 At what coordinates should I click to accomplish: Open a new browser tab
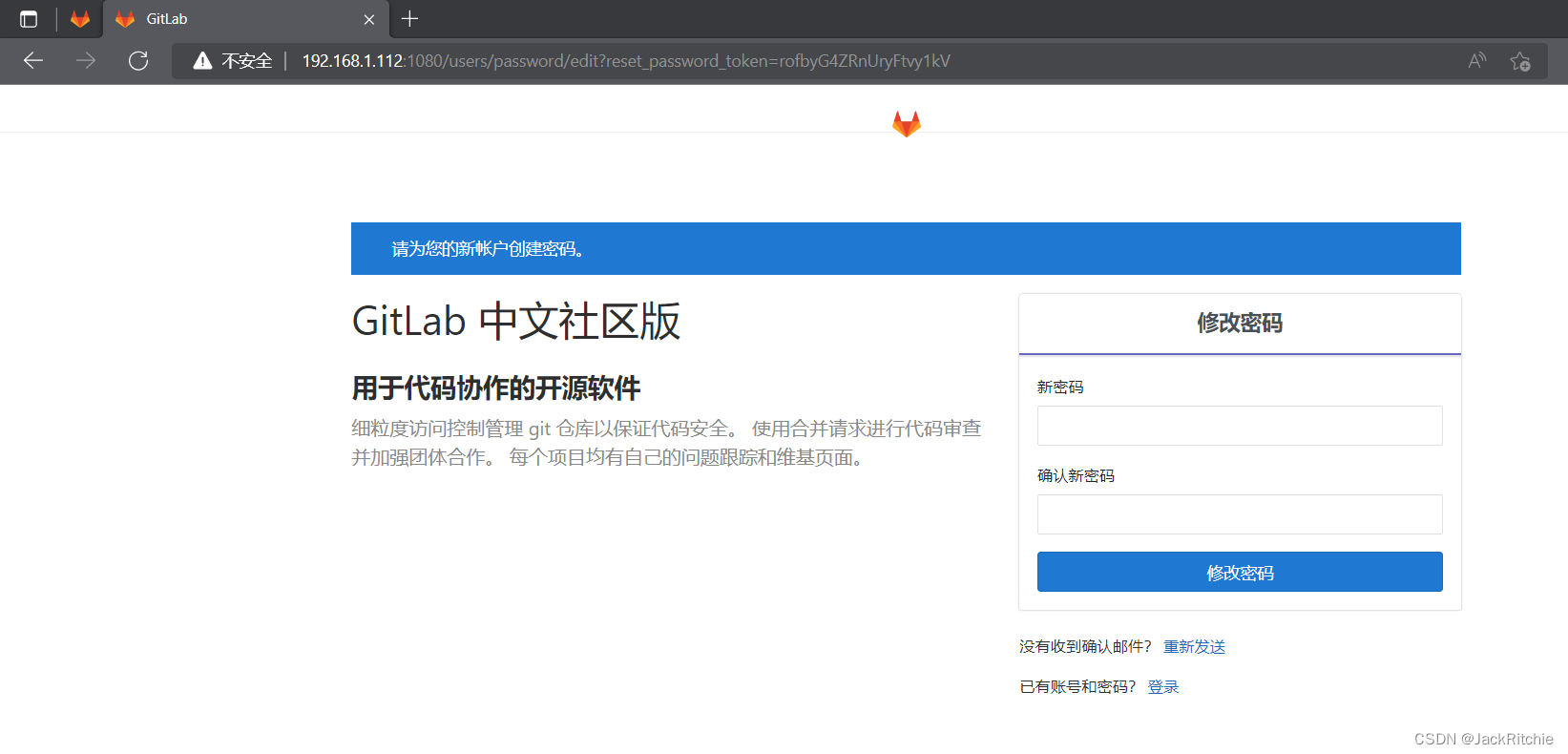click(410, 19)
